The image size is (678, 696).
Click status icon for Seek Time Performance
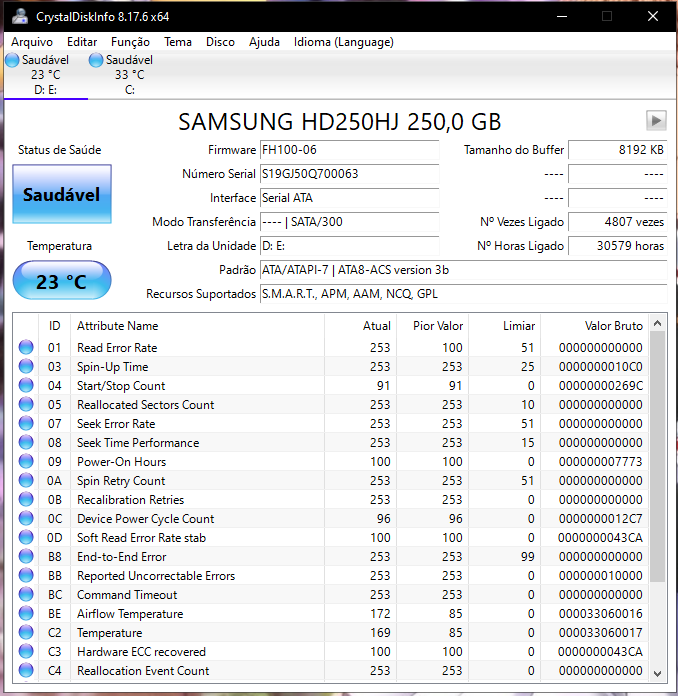[x=26, y=442]
